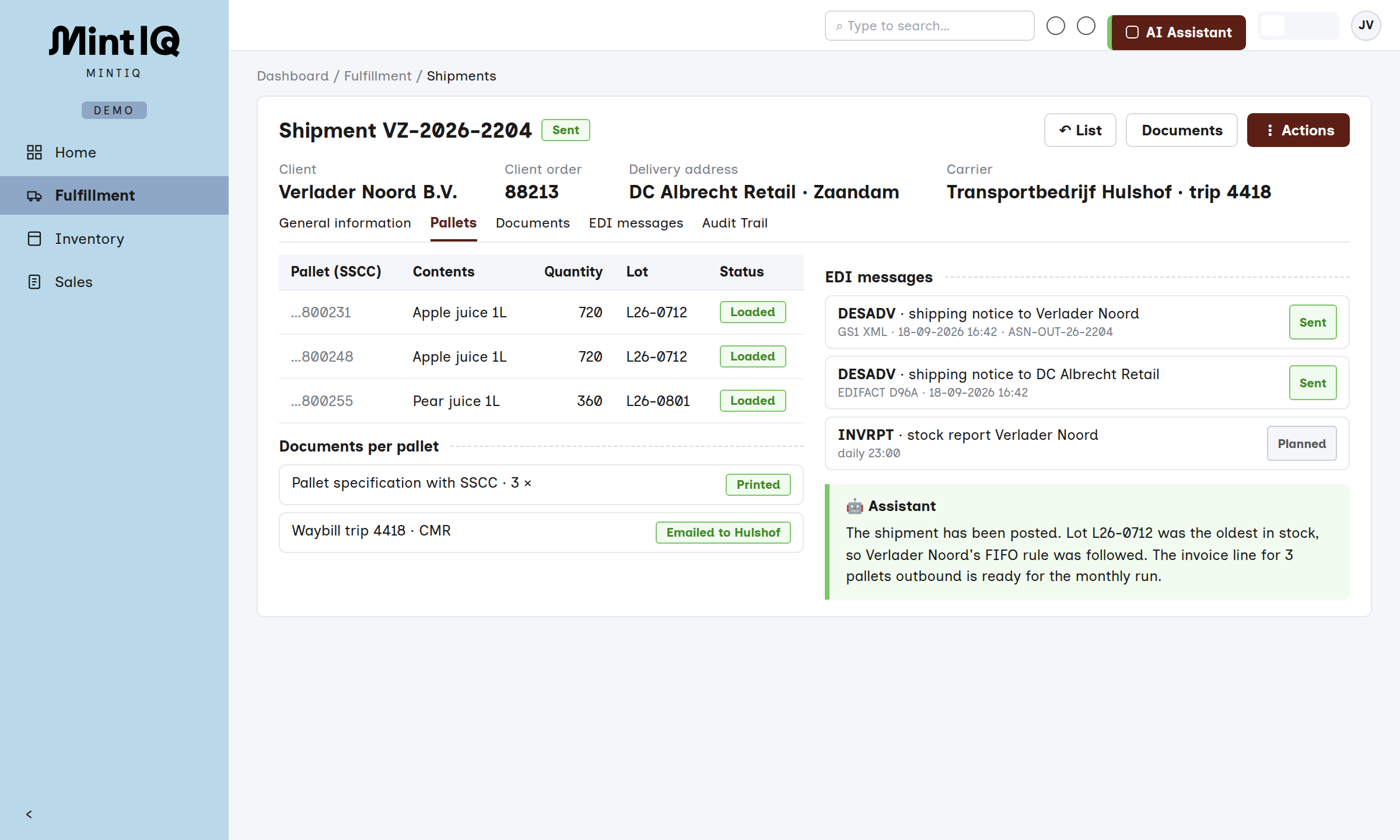This screenshot has width=1400, height=840.
Task: Click the Assistant robot icon
Action: pos(855,506)
